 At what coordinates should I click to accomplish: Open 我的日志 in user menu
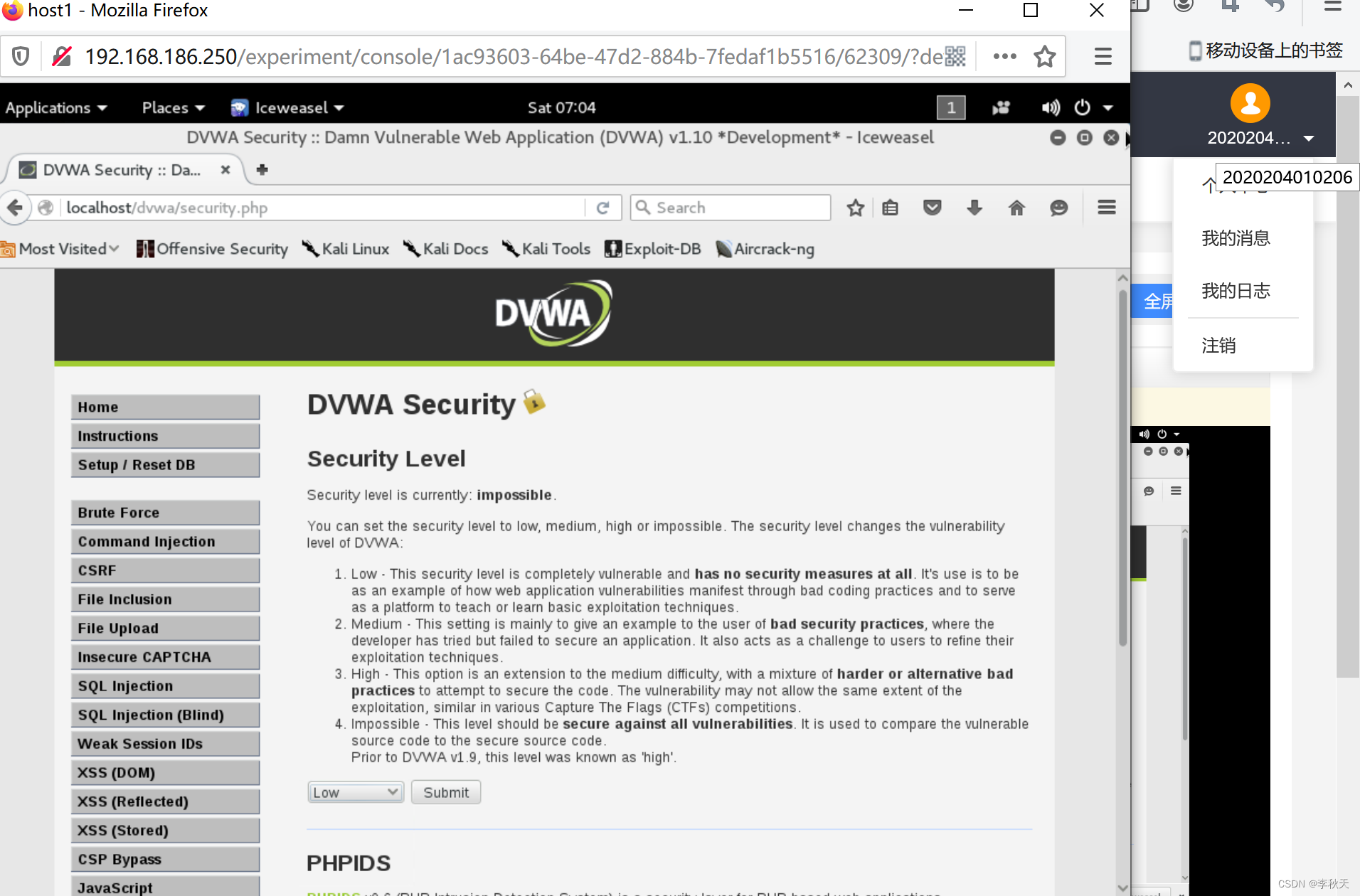pyautogui.click(x=1236, y=291)
